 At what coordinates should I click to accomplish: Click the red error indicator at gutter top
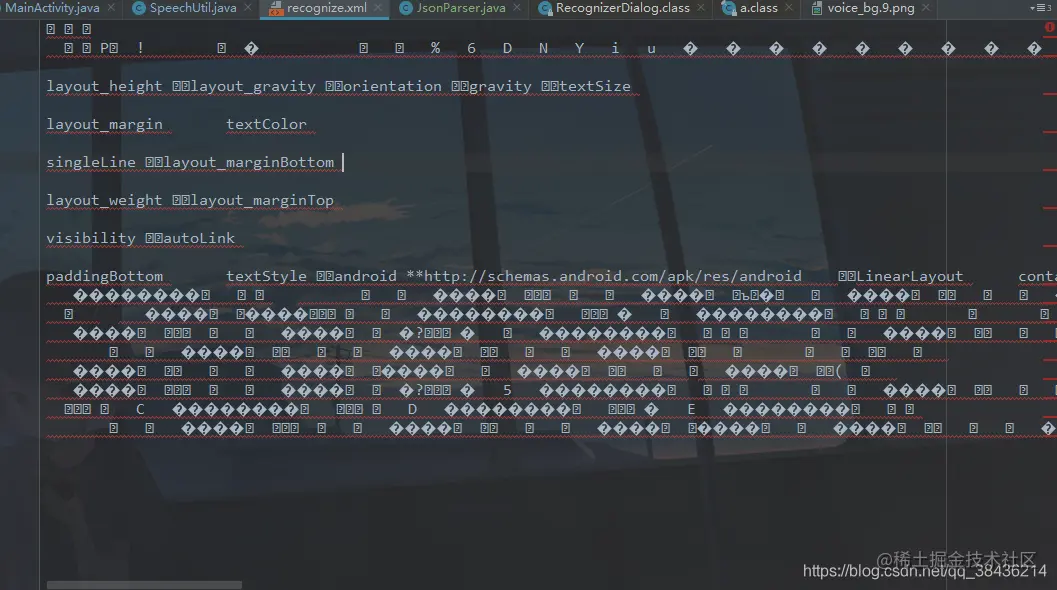coord(1050,28)
